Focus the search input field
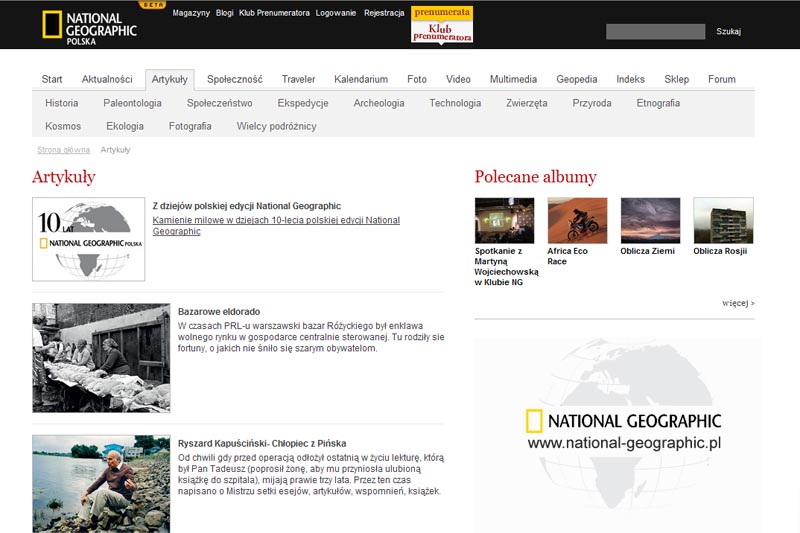 (656, 32)
